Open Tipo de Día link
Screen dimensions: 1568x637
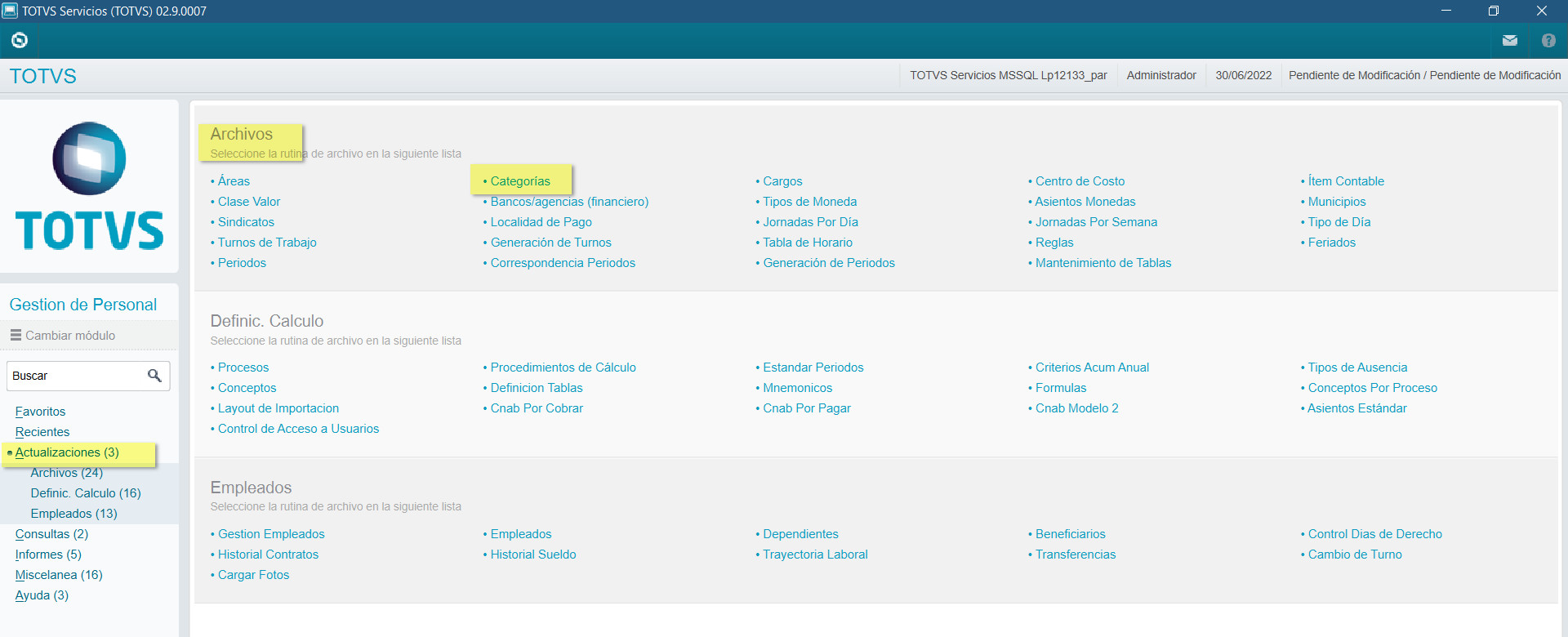1339,222
